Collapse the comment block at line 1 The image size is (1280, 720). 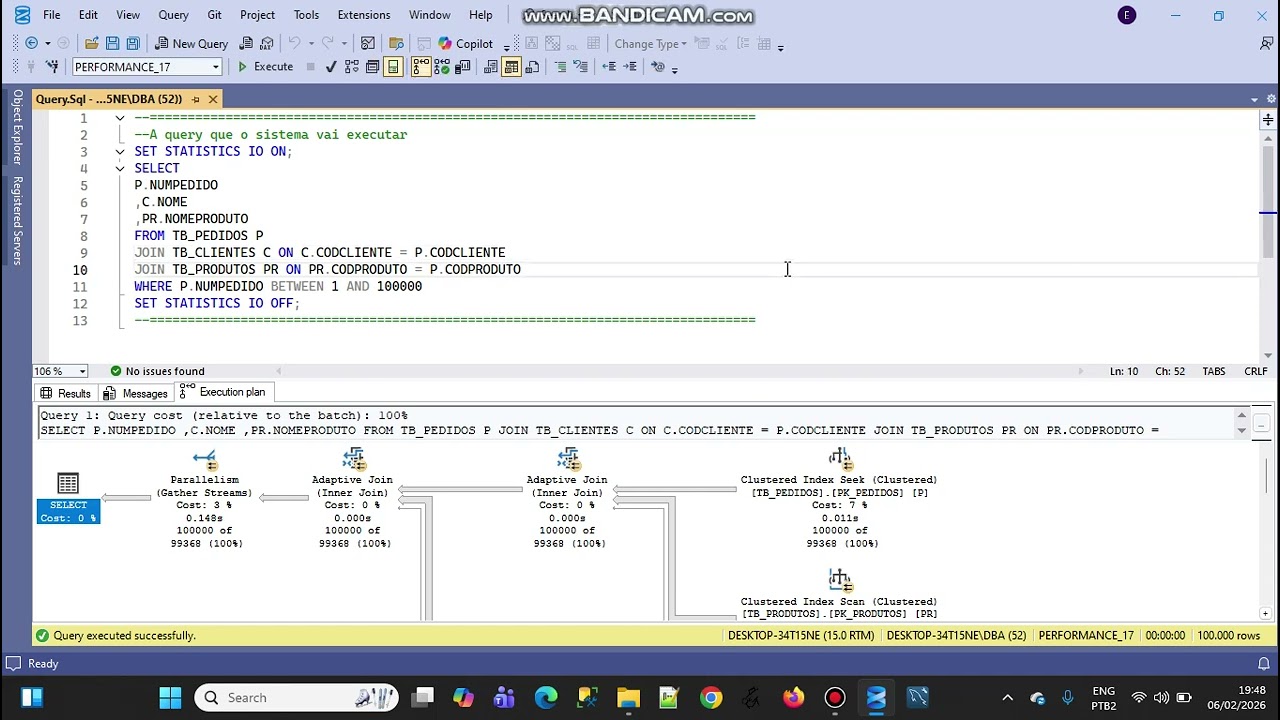(120, 118)
